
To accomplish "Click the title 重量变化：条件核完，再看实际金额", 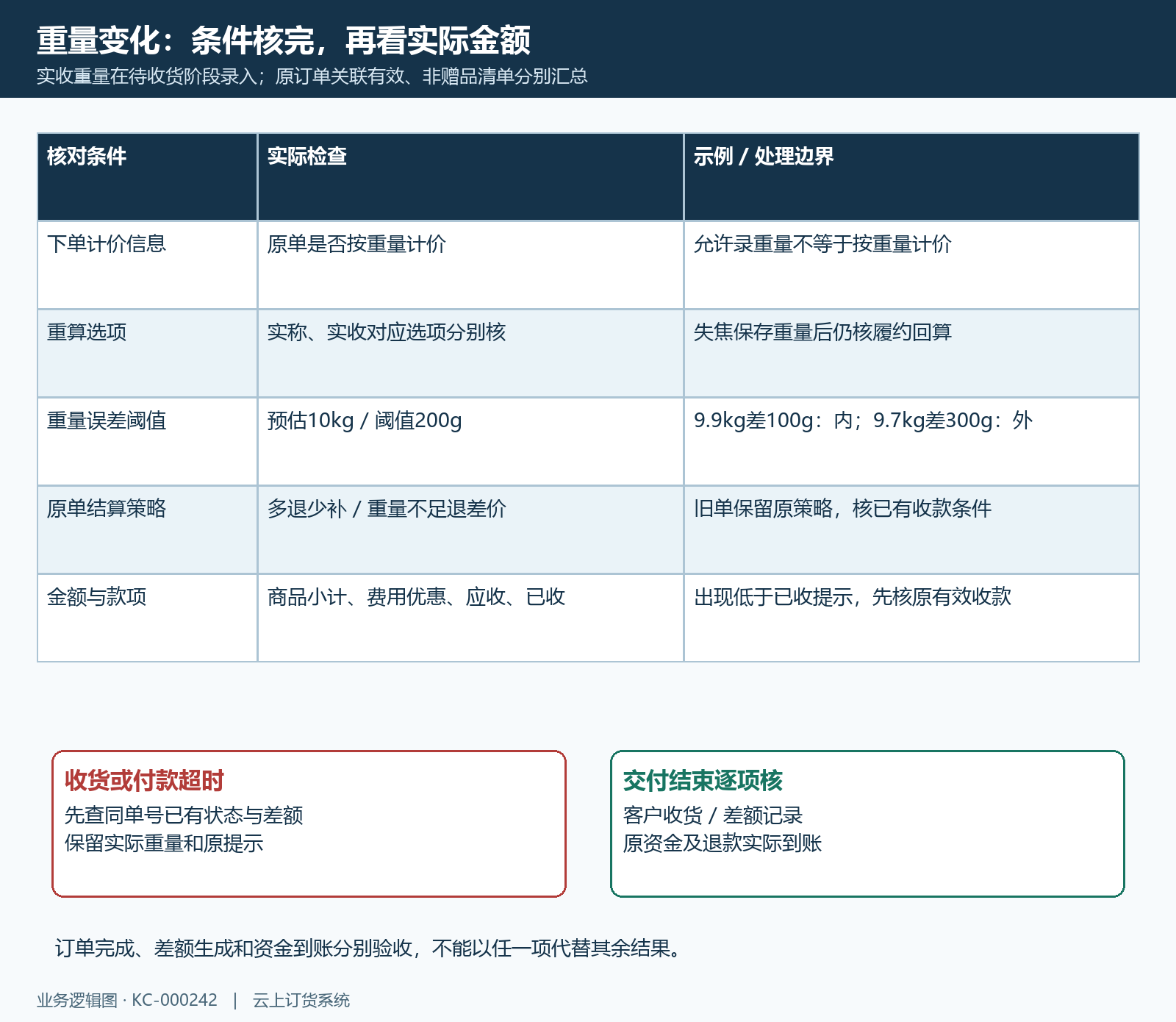I will coord(284,40).
